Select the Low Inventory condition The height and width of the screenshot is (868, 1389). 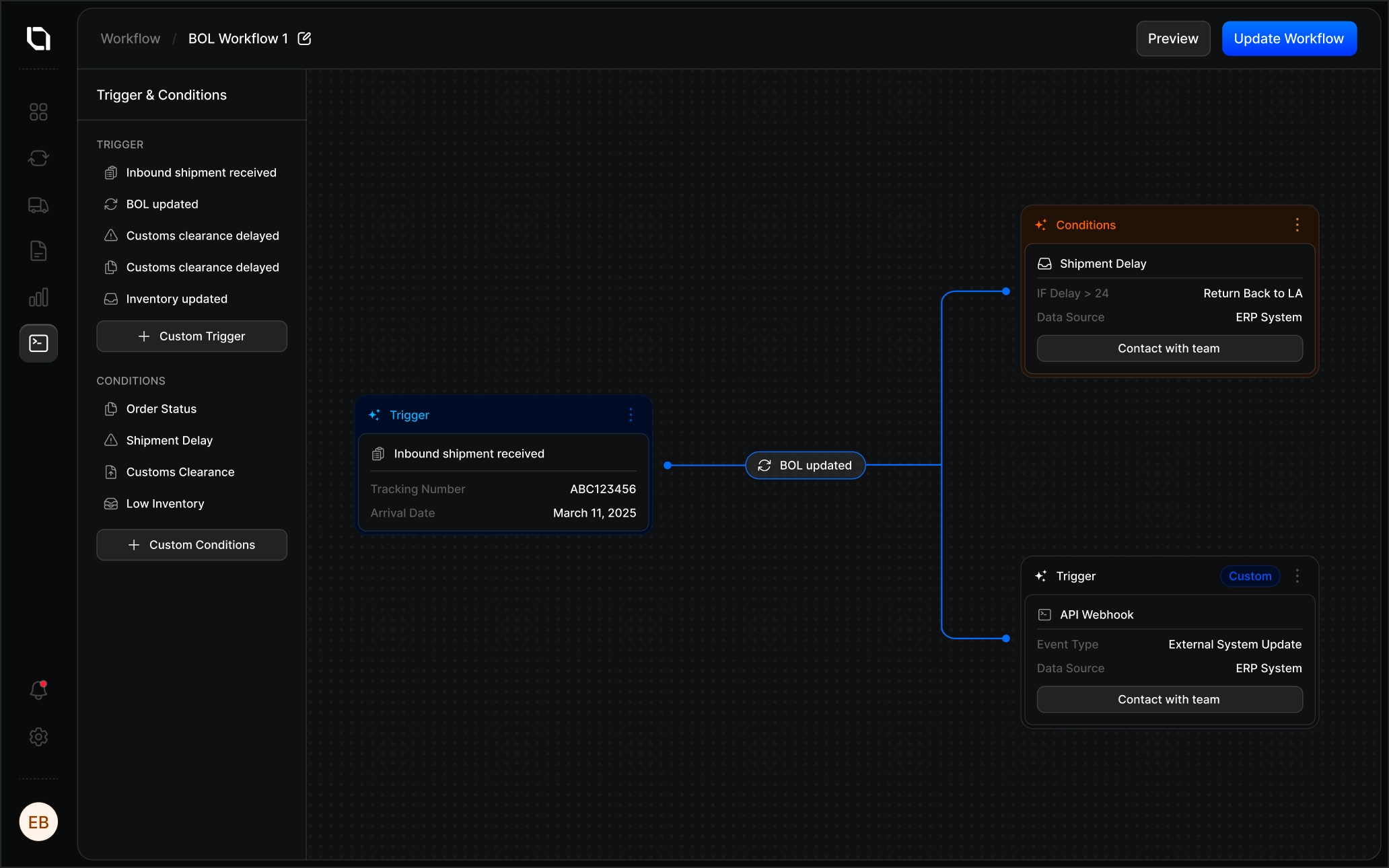pyautogui.click(x=165, y=503)
